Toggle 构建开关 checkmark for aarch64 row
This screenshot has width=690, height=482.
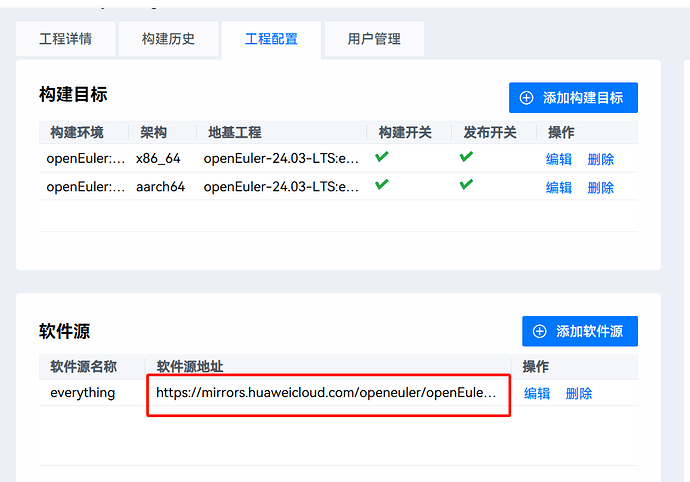(x=381, y=185)
